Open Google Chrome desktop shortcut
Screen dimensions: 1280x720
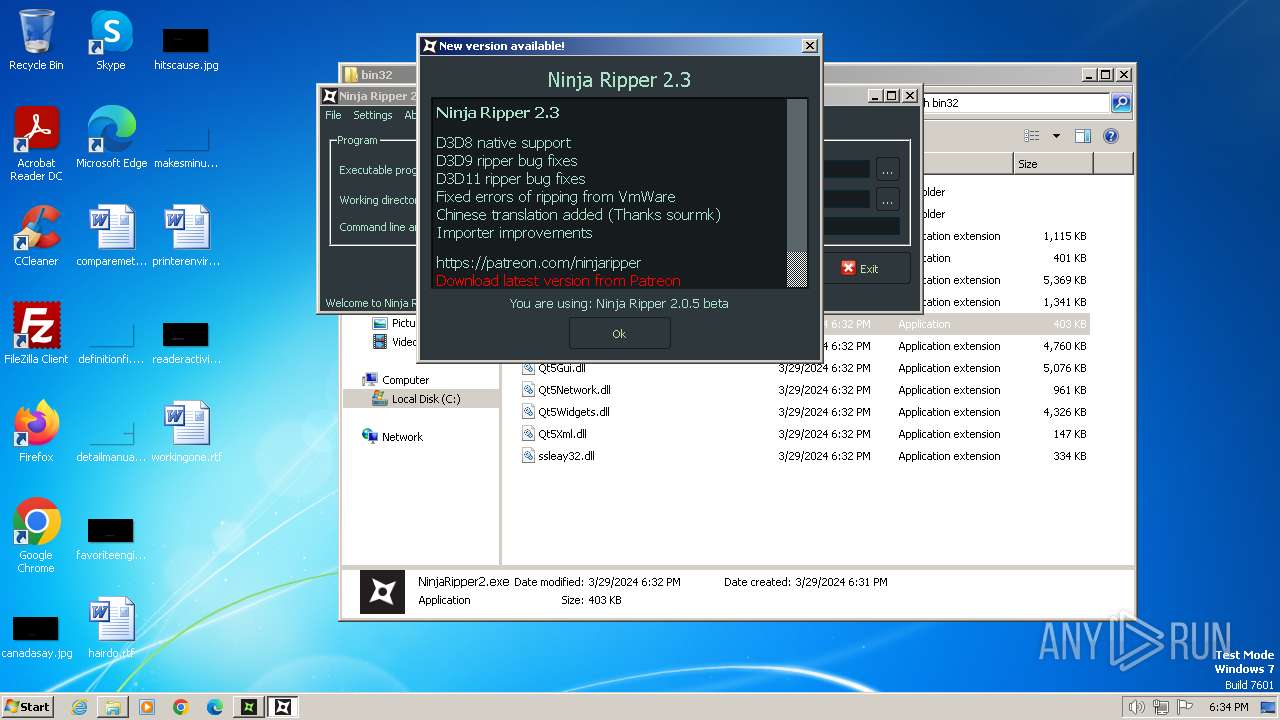[36, 535]
